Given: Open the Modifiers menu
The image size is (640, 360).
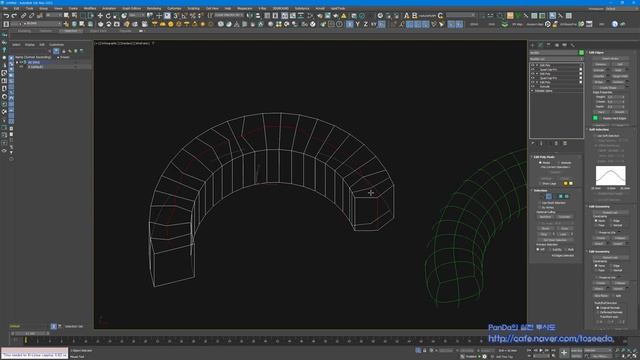Looking at the screenshot, I should point(89,8).
